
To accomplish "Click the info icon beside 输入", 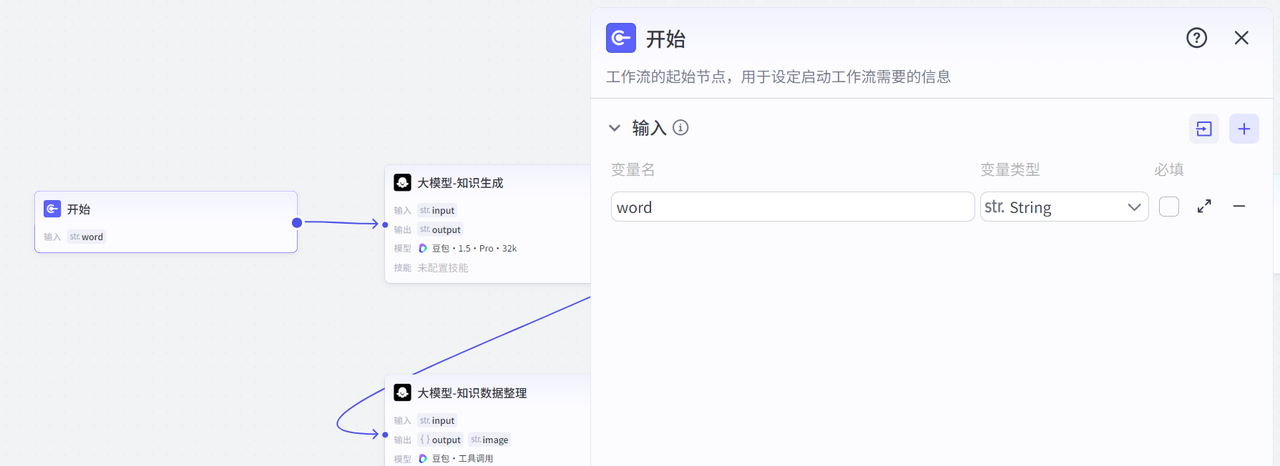I will point(681,128).
